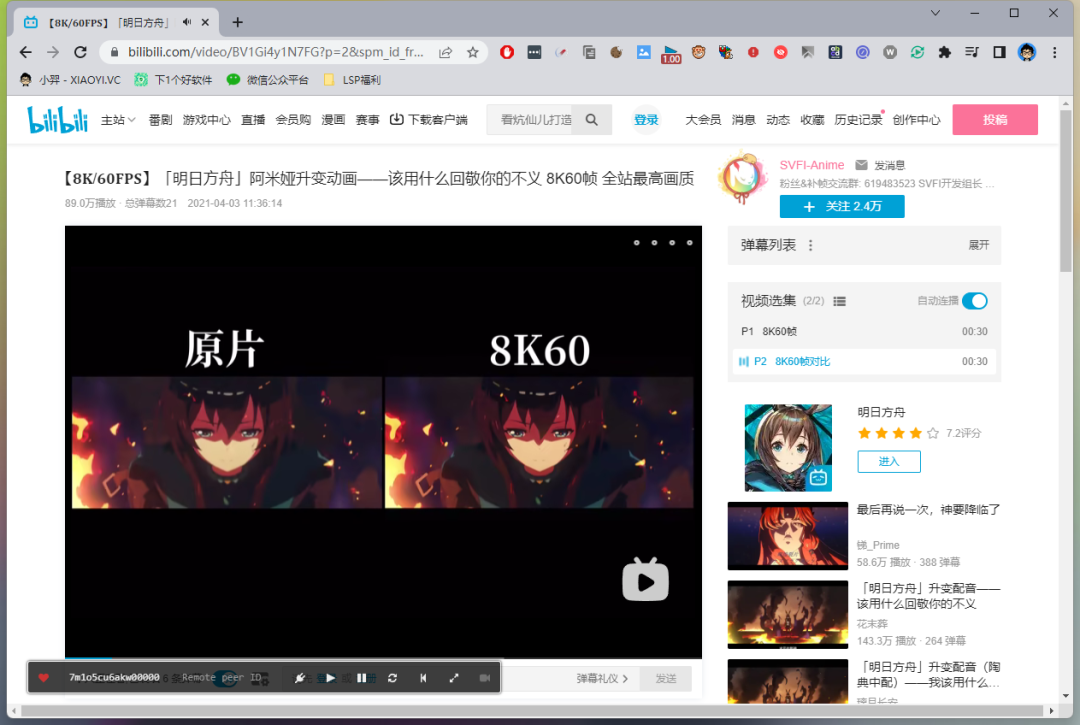The image size is (1080, 725).
Task: Open the 游戏中心 navigation item
Action: click(x=207, y=119)
